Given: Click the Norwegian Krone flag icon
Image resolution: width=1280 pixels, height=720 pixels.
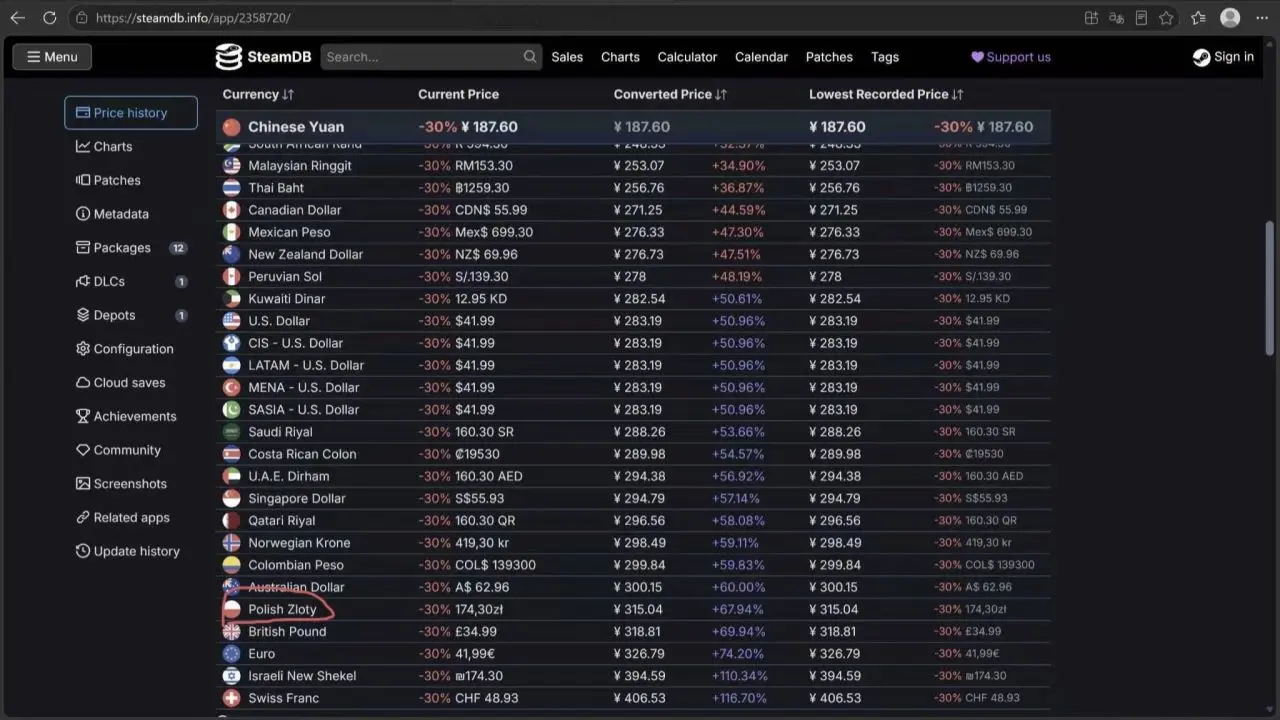Looking at the screenshot, I should [x=231, y=543].
